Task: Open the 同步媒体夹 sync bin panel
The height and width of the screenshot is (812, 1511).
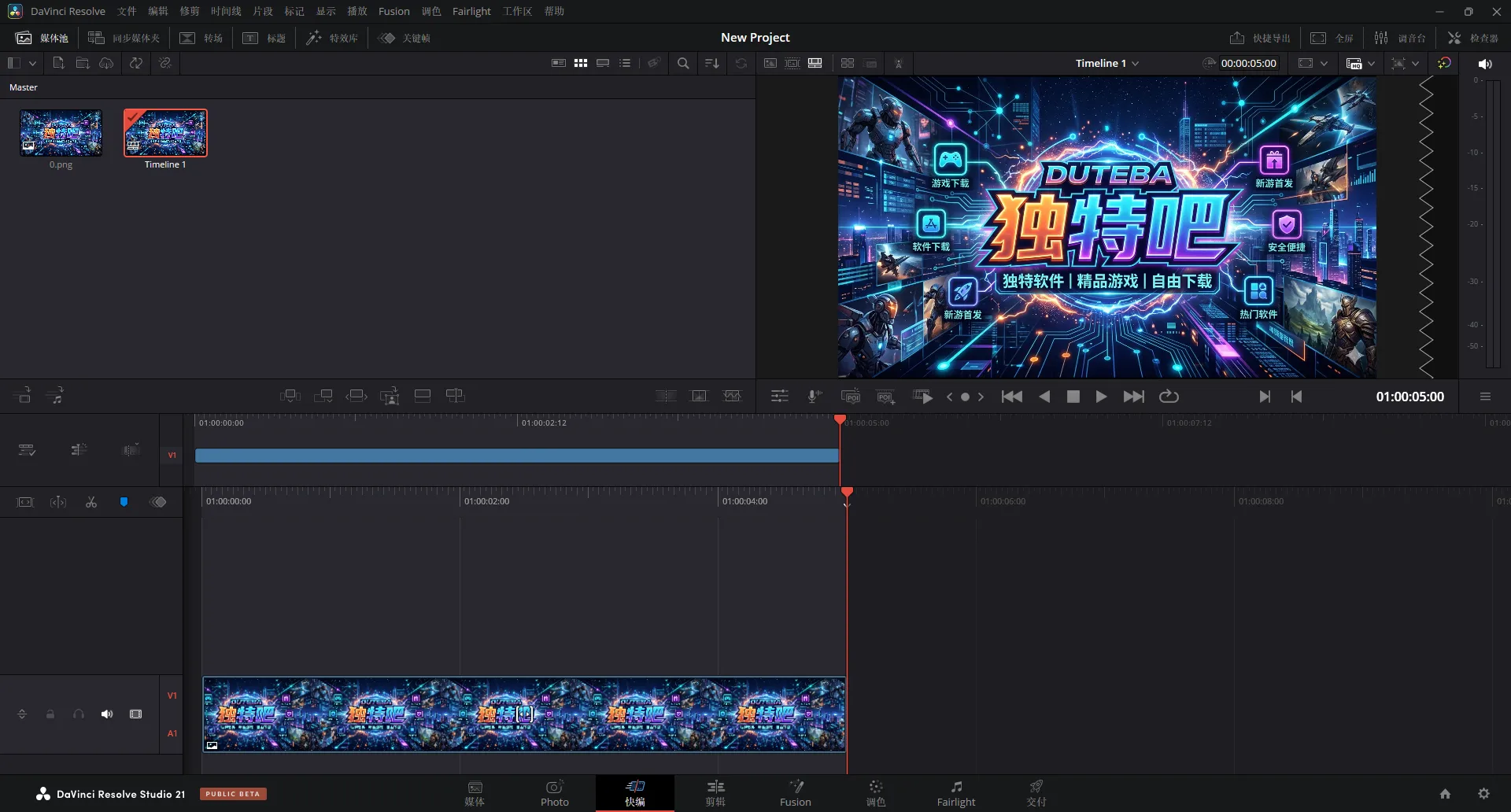Action: pyautogui.click(x=124, y=38)
